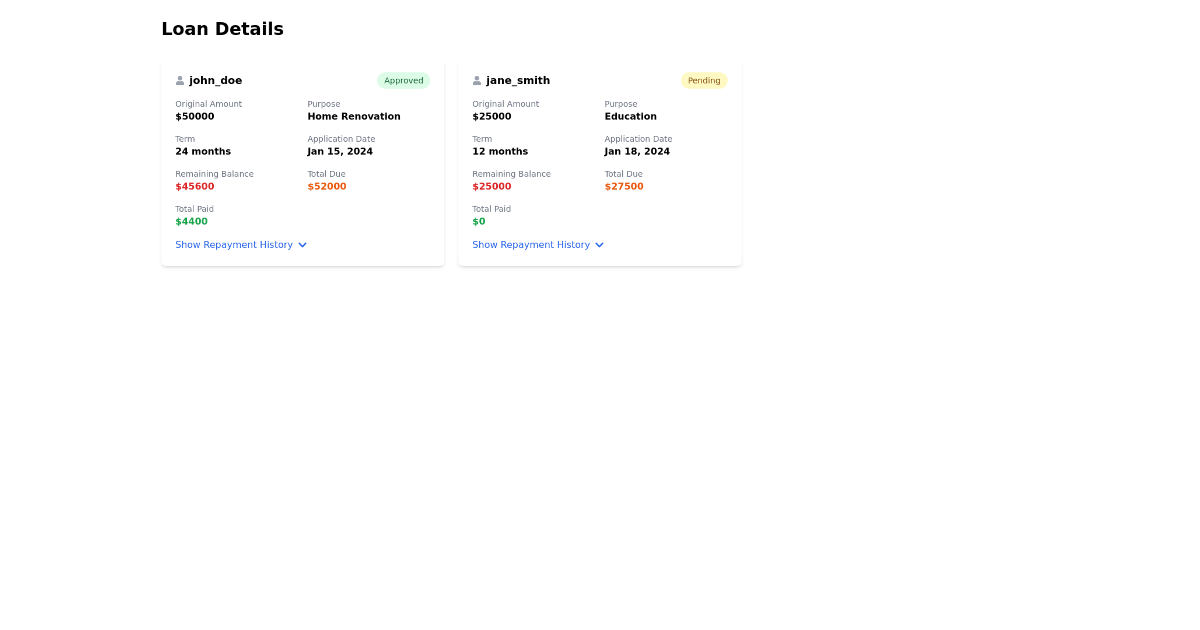Click the chevron beside jane_smith's repayment history link
1200x630 pixels.
[x=599, y=244]
